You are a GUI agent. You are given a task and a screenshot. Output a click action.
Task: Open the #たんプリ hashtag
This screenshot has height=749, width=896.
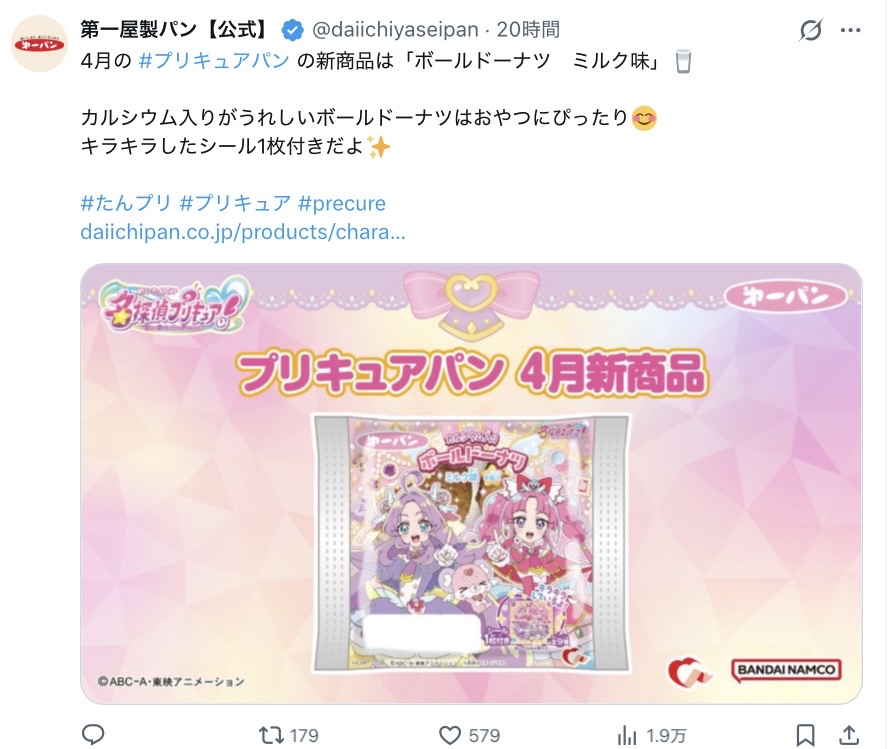coord(126,203)
